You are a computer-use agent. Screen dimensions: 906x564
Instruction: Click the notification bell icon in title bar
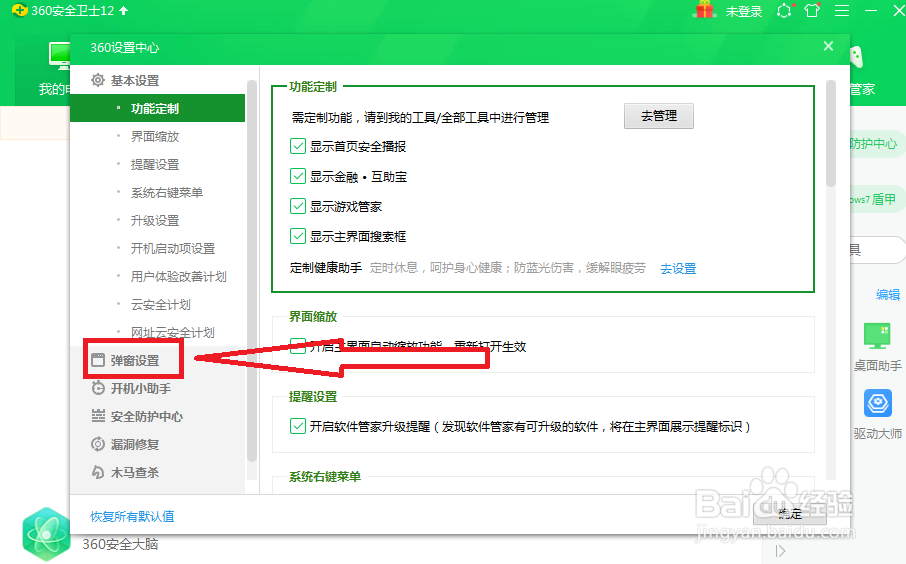[784, 10]
